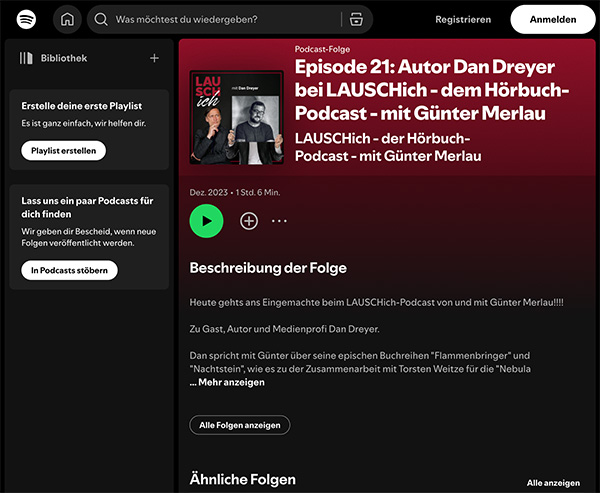Click the 'Podcast-Folge' label
600x493 pixels.
pos(322,49)
